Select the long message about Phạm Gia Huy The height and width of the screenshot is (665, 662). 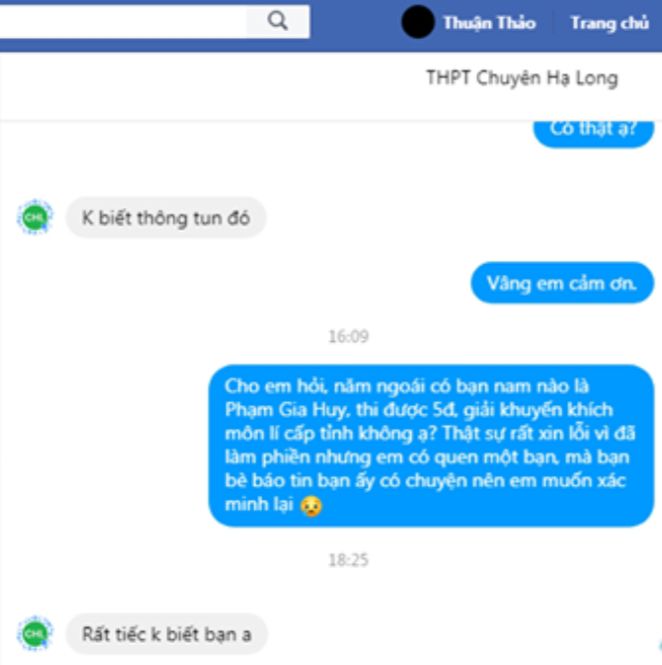[431, 445]
